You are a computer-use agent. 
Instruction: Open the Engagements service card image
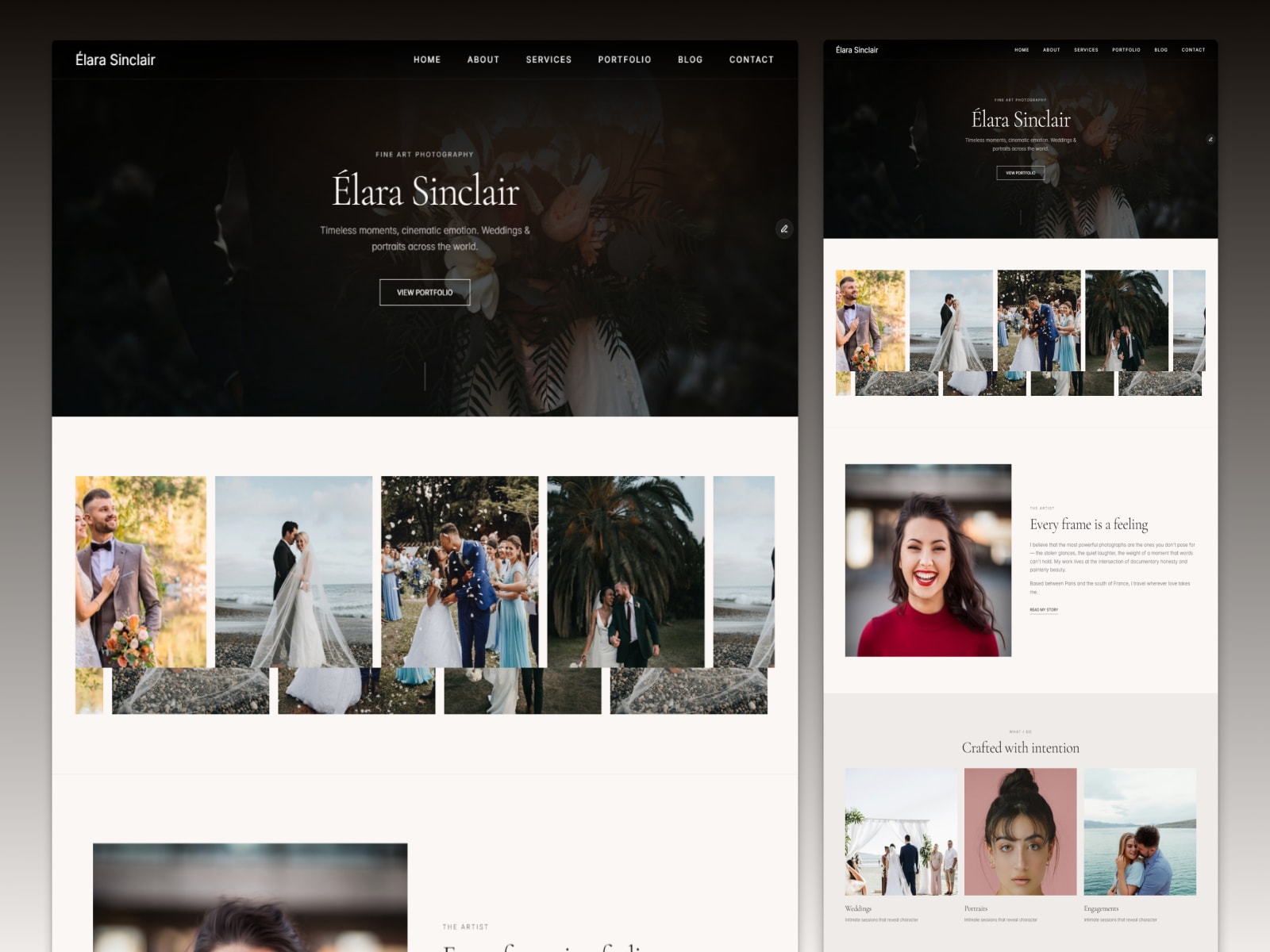pos(1140,831)
